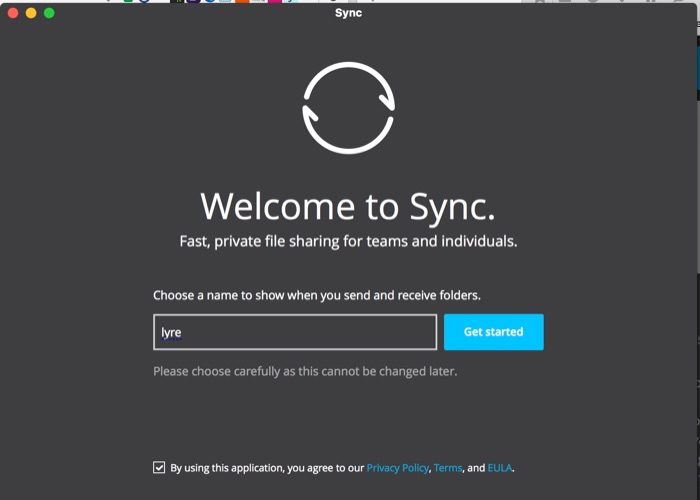
Task: Click the Get started button
Action: [x=493, y=332]
